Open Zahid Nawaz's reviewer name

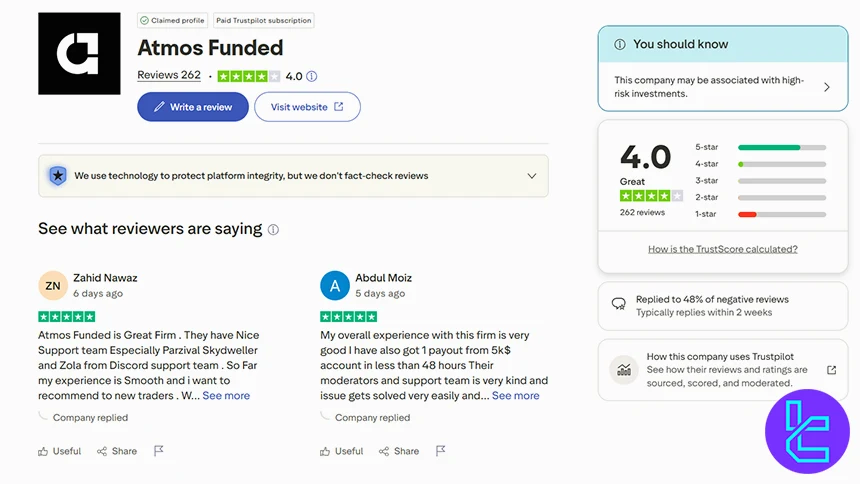(x=105, y=278)
